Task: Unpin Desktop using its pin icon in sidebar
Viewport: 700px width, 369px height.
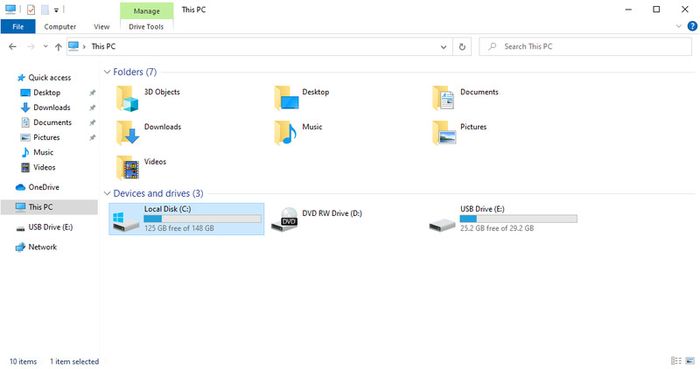Action: click(92, 93)
